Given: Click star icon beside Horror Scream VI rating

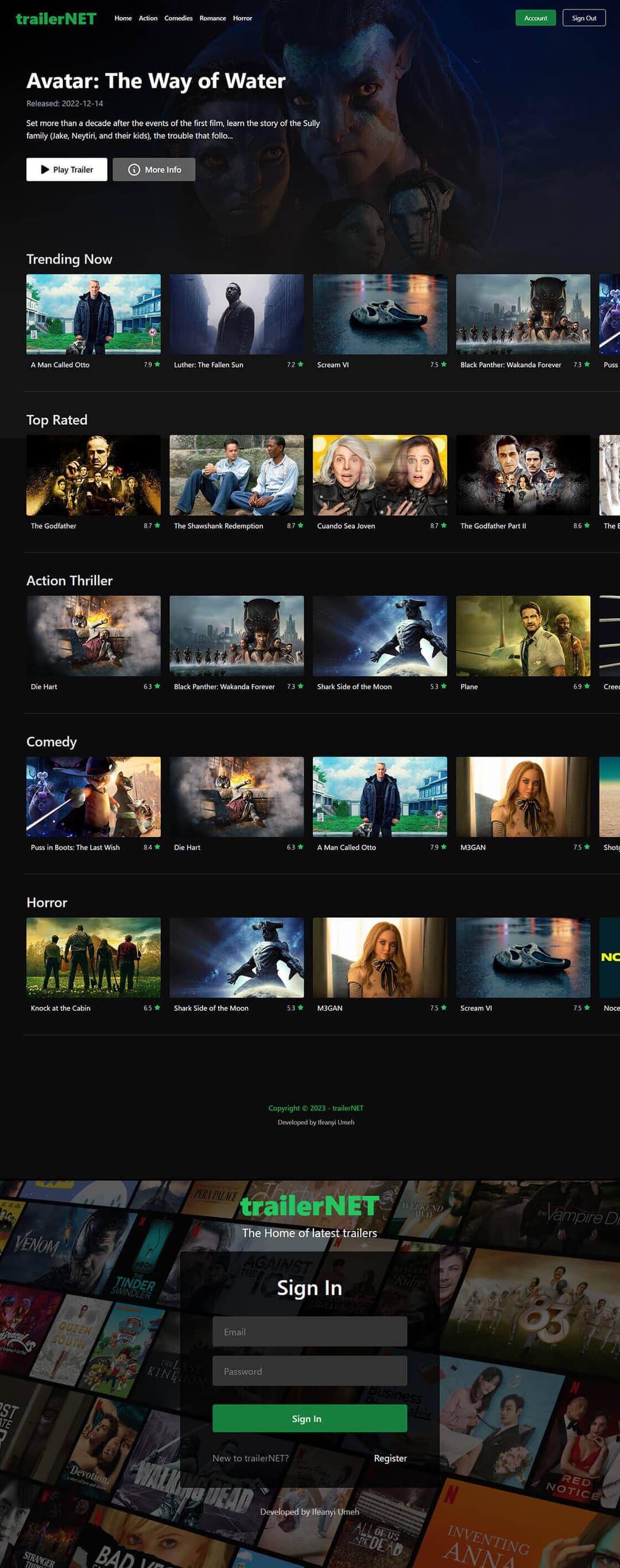Looking at the screenshot, I should tap(587, 1007).
